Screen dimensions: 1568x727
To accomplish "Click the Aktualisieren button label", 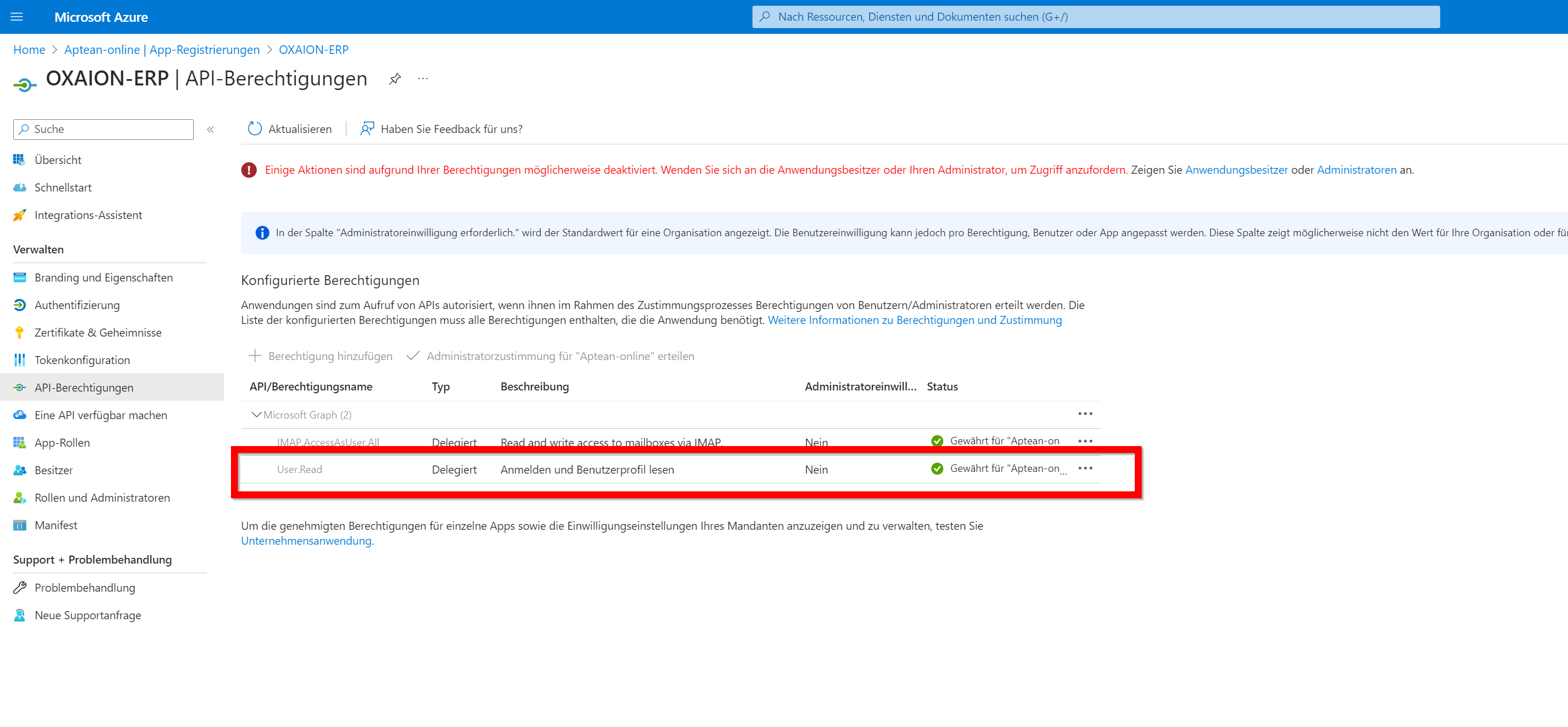I will 300,129.
